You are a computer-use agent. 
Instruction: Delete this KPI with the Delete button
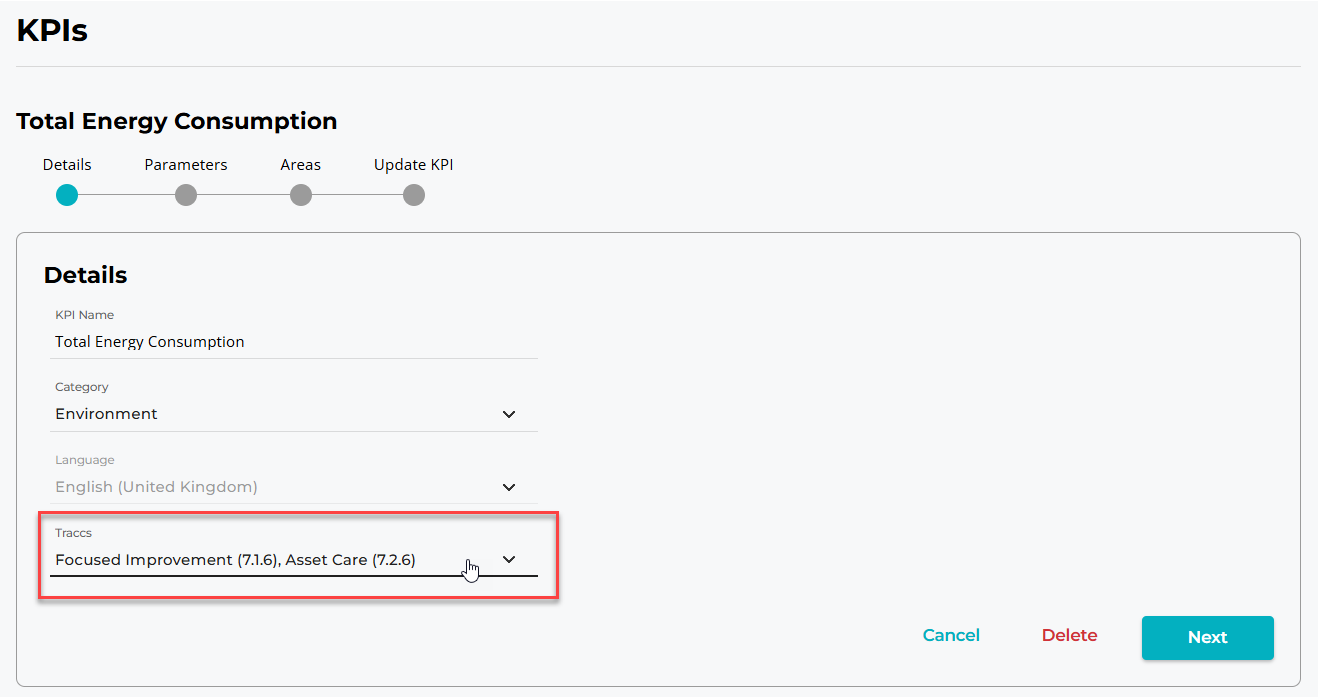(x=1069, y=636)
